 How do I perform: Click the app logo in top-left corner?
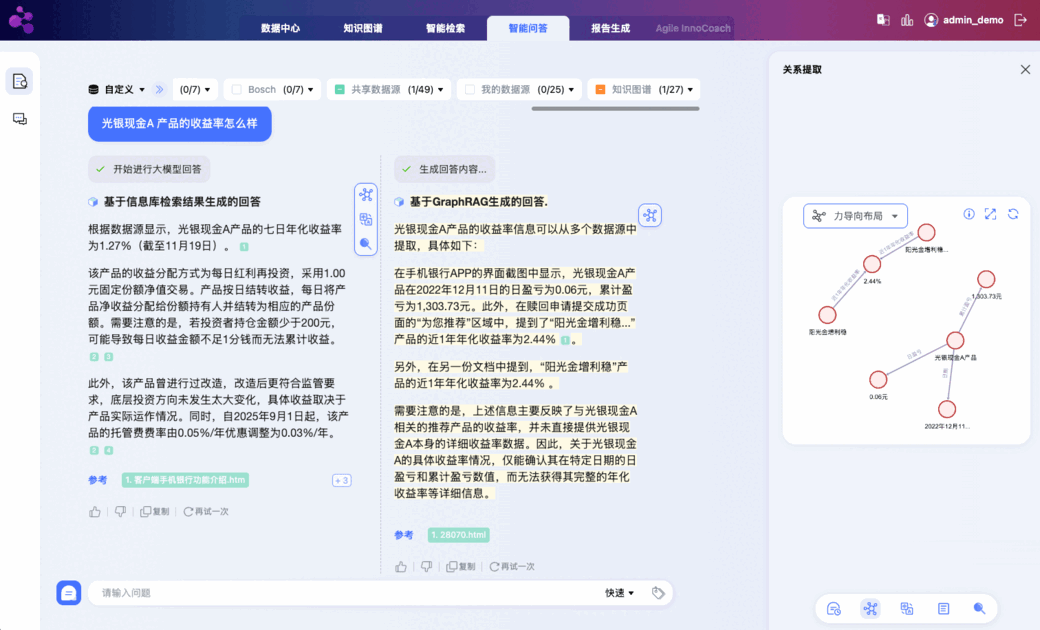pos(21,20)
